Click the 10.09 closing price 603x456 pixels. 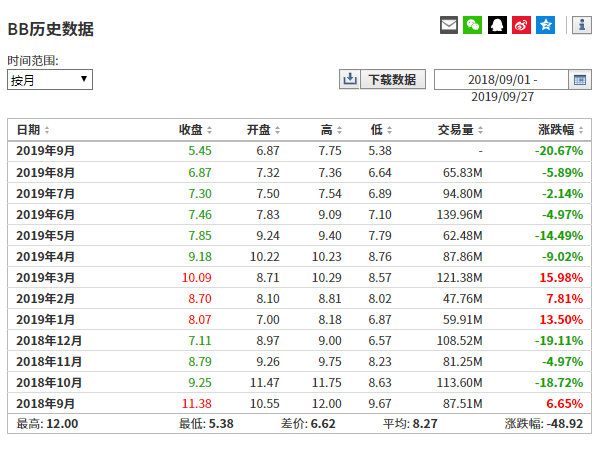coord(197,278)
